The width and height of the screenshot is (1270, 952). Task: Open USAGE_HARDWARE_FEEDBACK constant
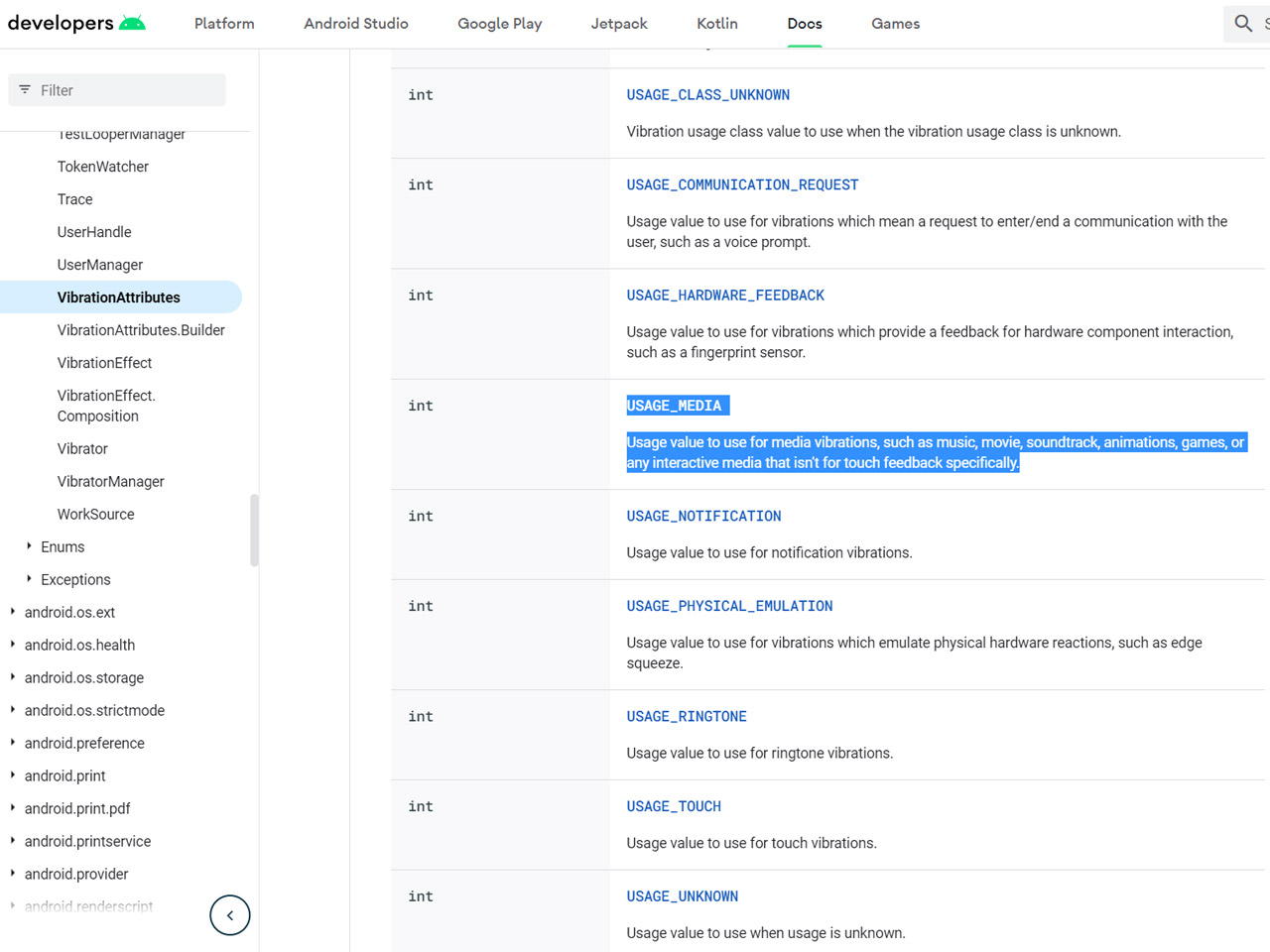[725, 296]
